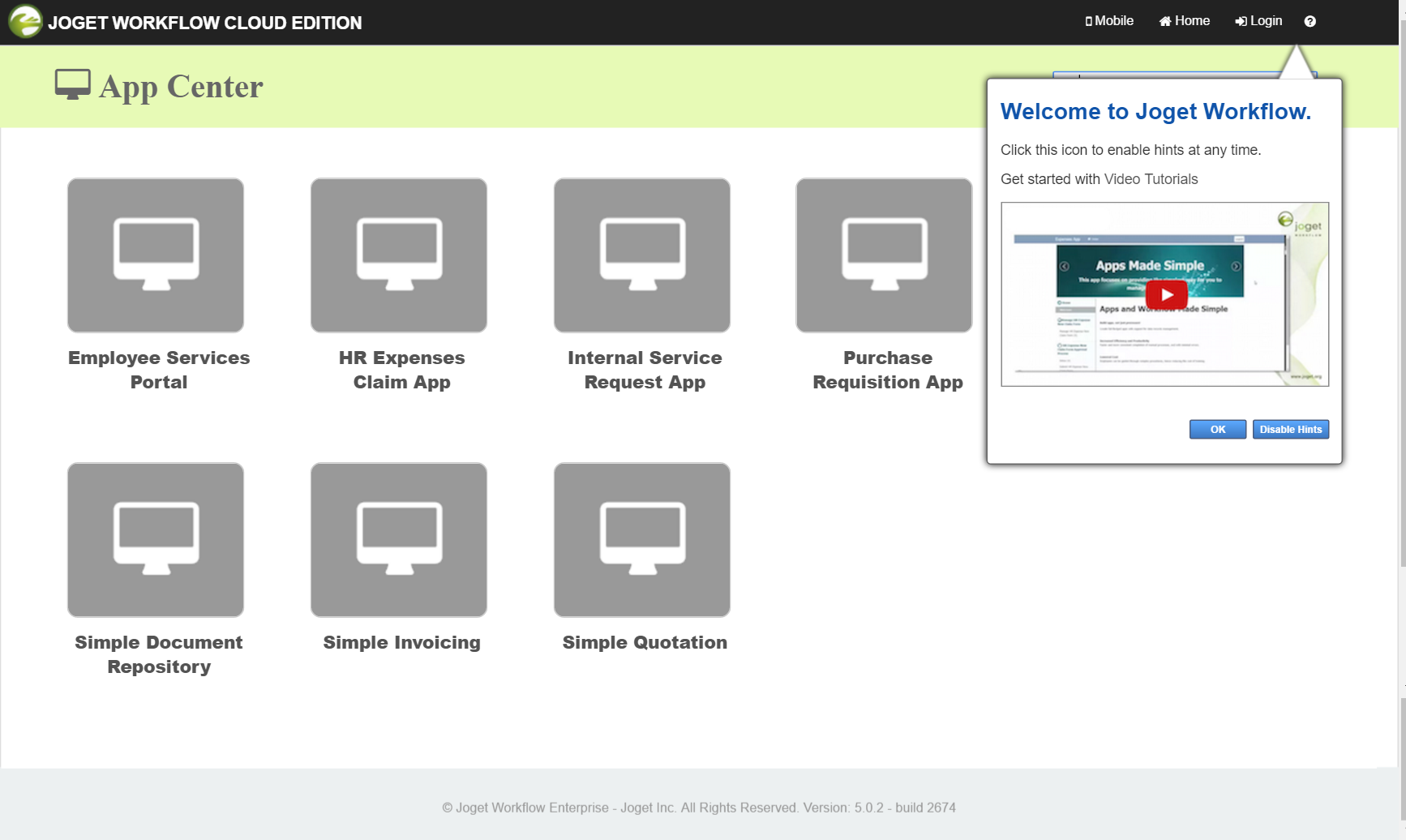Click the App Center heading text

(x=181, y=86)
